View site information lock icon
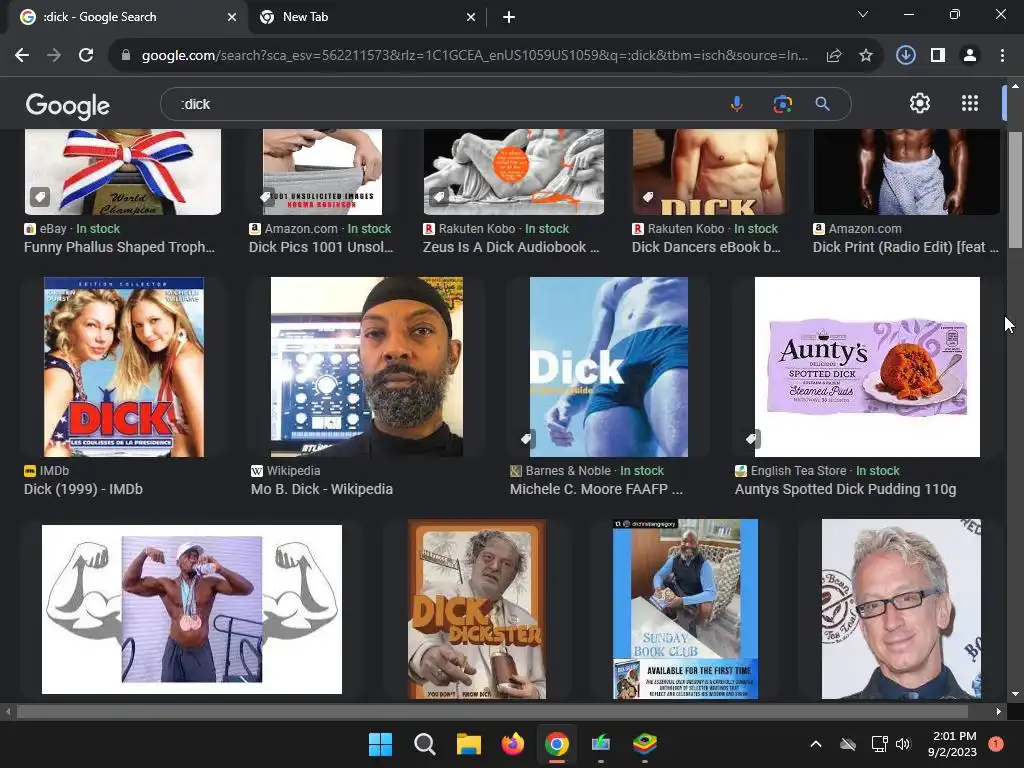 (x=126, y=56)
